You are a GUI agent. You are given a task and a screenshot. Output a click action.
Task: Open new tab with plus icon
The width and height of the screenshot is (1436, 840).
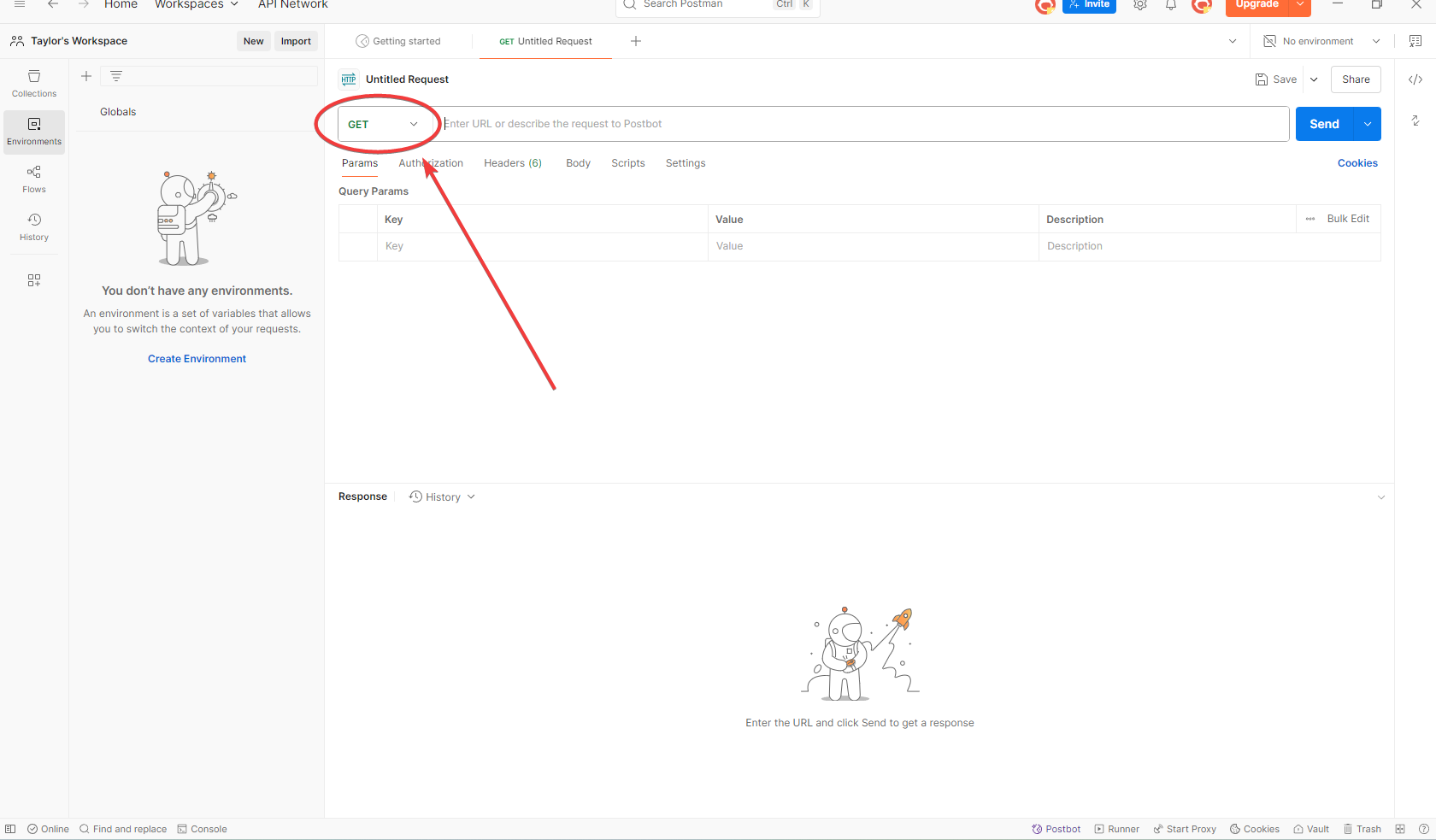(x=636, y=41)
